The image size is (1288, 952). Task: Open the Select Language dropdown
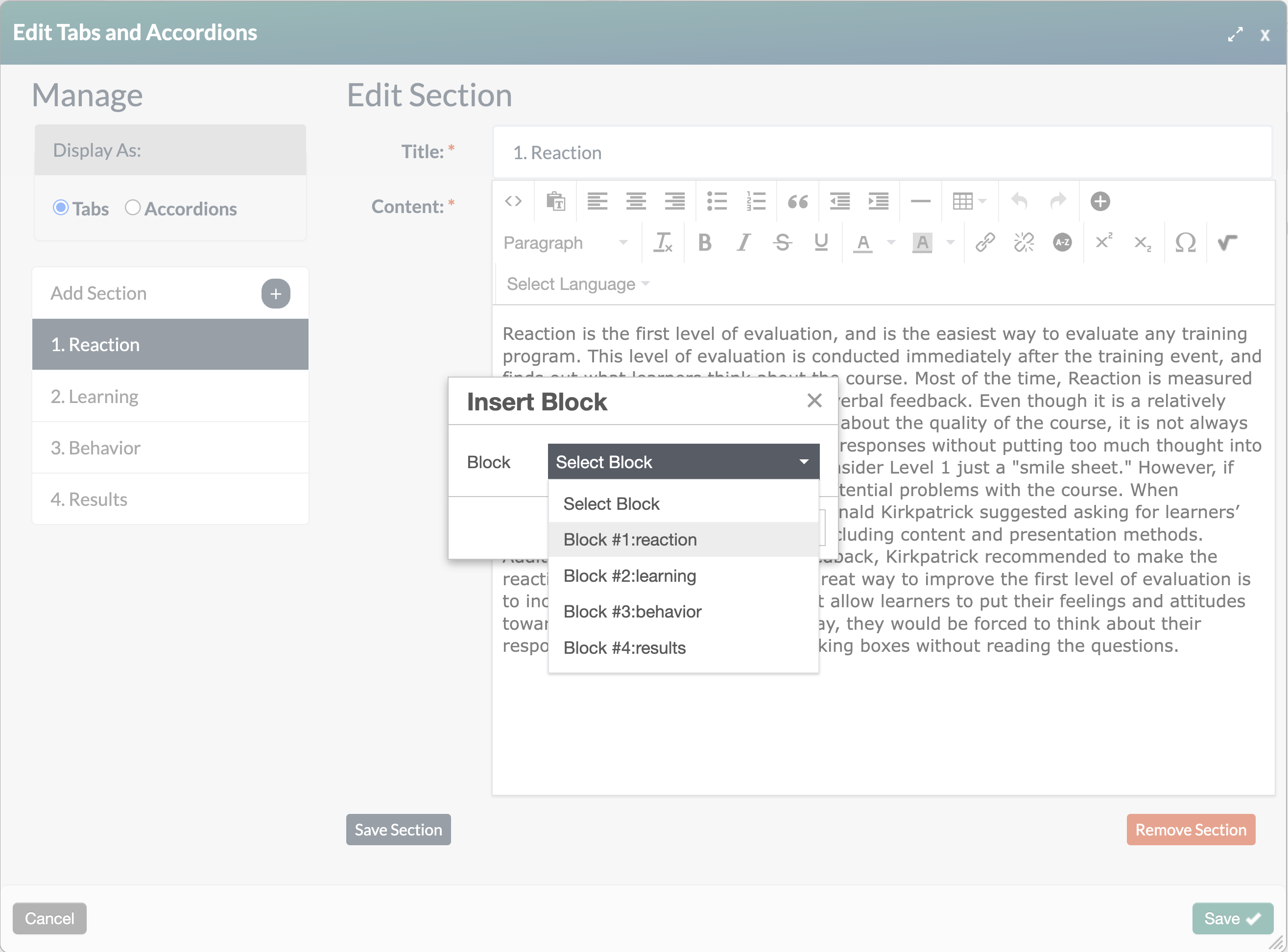tap(577, 284)
